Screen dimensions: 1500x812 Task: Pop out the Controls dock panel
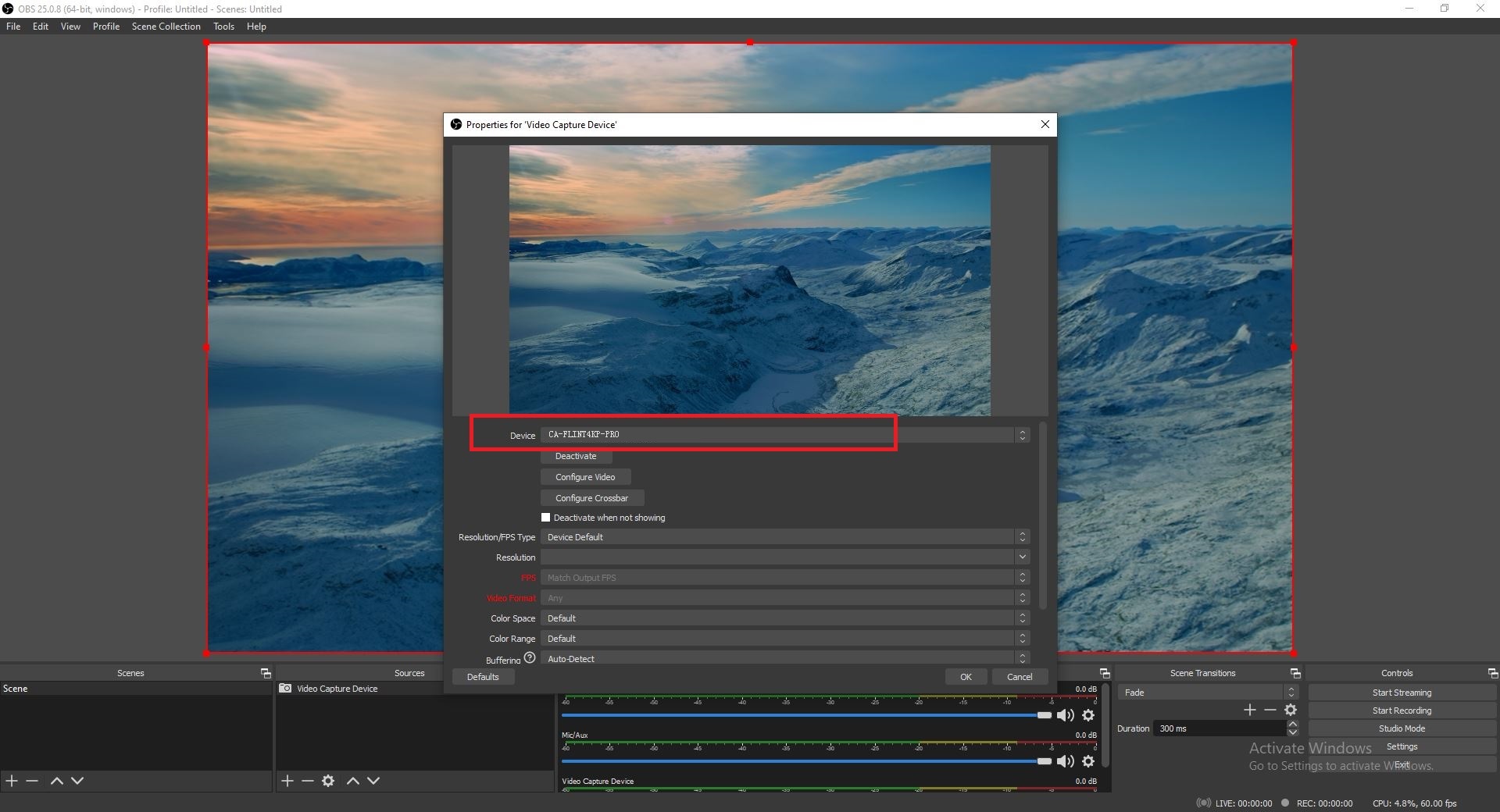pos(1493,673)
